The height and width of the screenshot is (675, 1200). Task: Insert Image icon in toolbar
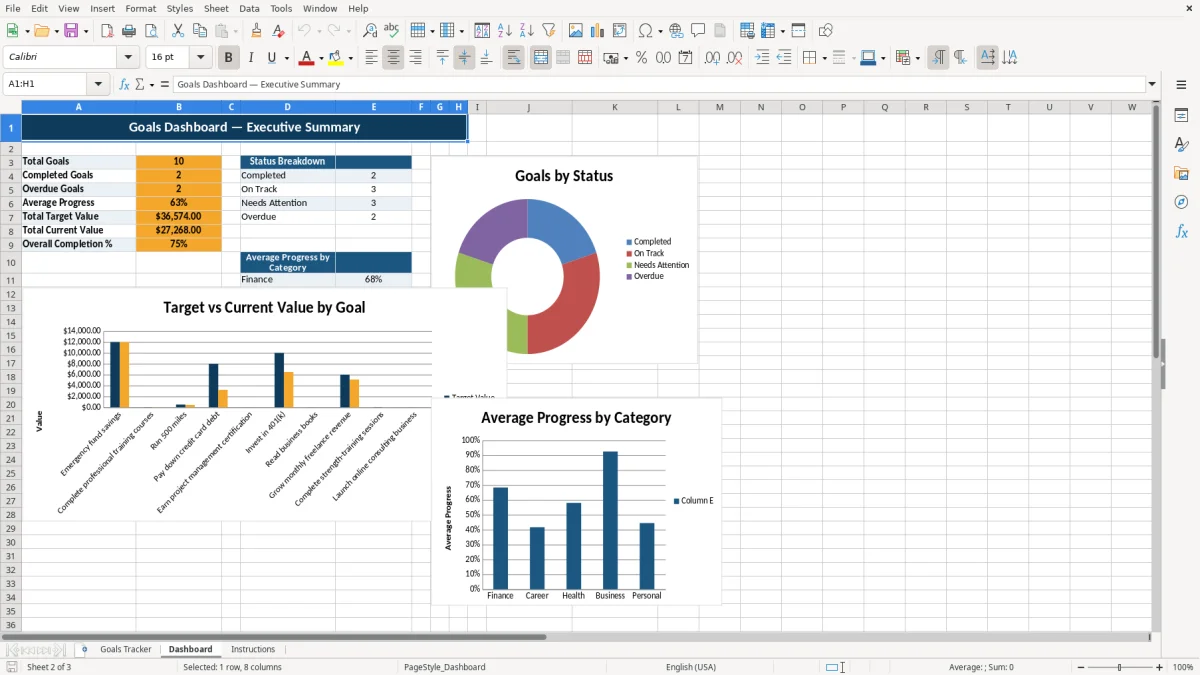pyautogui.click(x=576, y=31)
